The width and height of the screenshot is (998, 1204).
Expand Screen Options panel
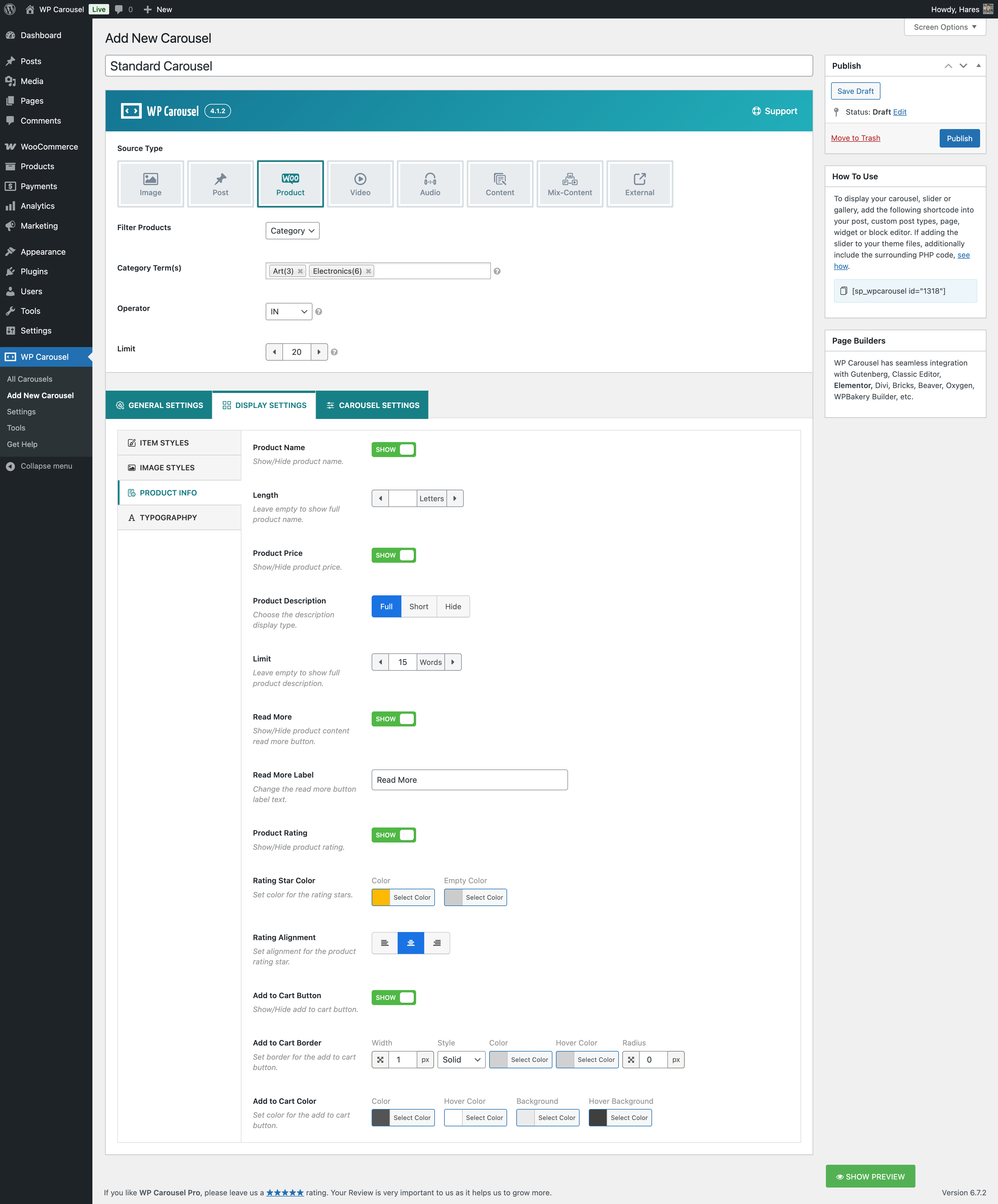pos(945,27)
